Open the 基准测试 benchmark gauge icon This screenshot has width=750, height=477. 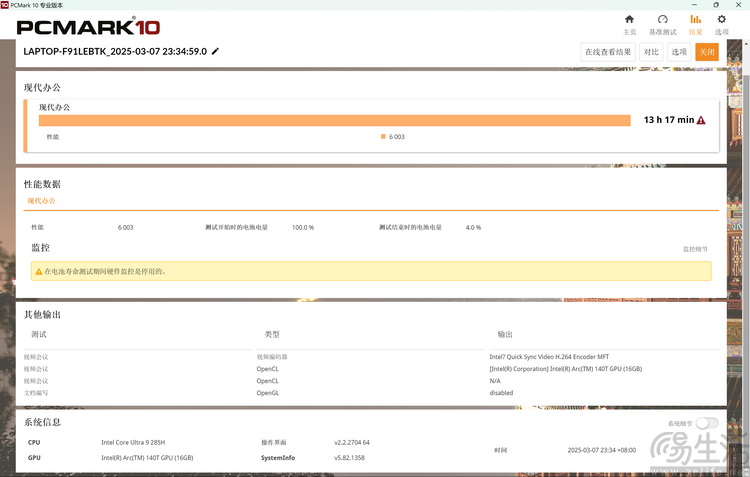(662, 19)
